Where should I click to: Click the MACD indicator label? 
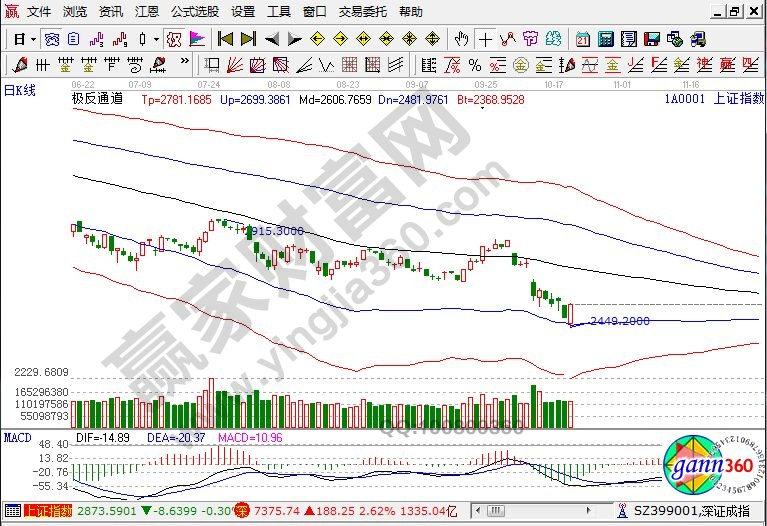click(17, 438)
